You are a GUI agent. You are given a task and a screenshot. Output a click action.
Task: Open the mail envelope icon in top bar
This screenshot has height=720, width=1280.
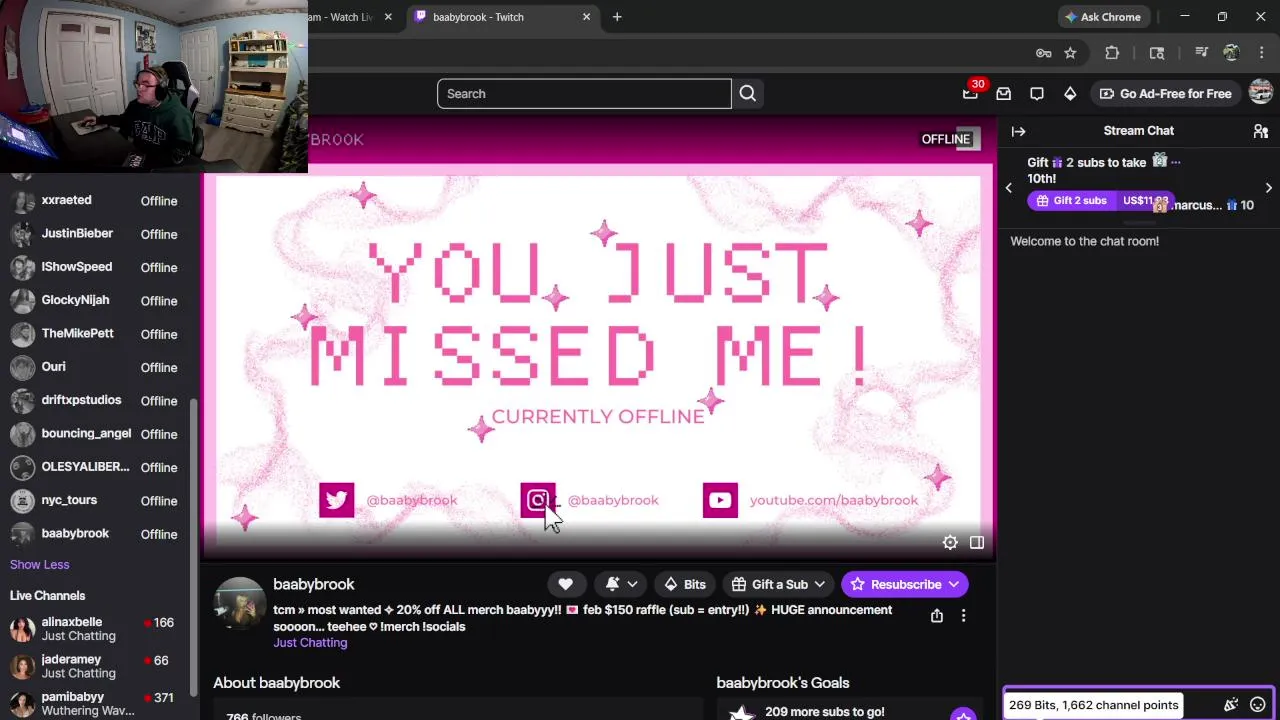(x=1004, y=94)
